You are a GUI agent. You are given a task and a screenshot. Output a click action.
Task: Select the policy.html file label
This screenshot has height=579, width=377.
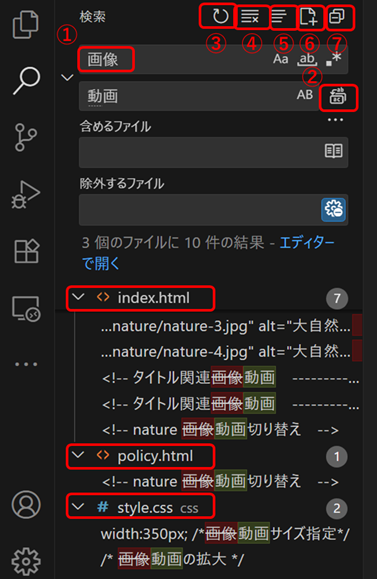point(155,456)
